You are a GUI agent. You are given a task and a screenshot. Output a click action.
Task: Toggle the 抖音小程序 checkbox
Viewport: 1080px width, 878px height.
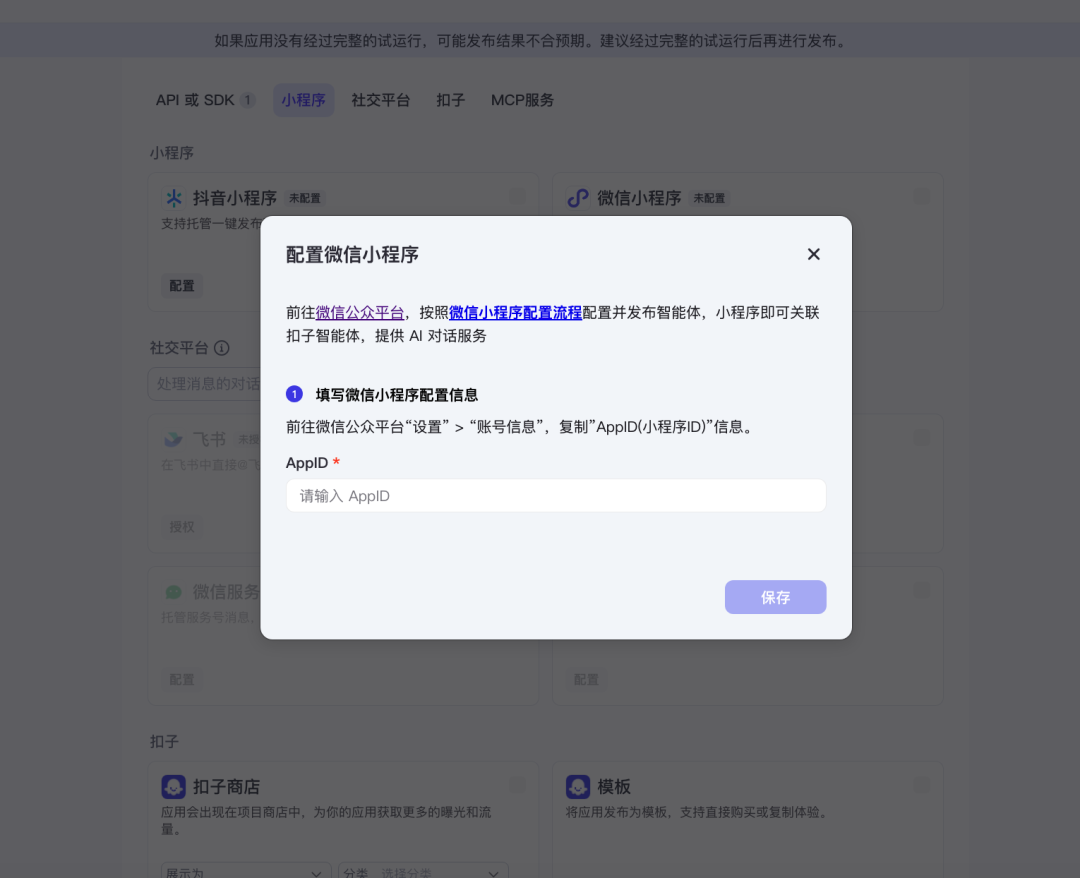[x=517, y=197]
